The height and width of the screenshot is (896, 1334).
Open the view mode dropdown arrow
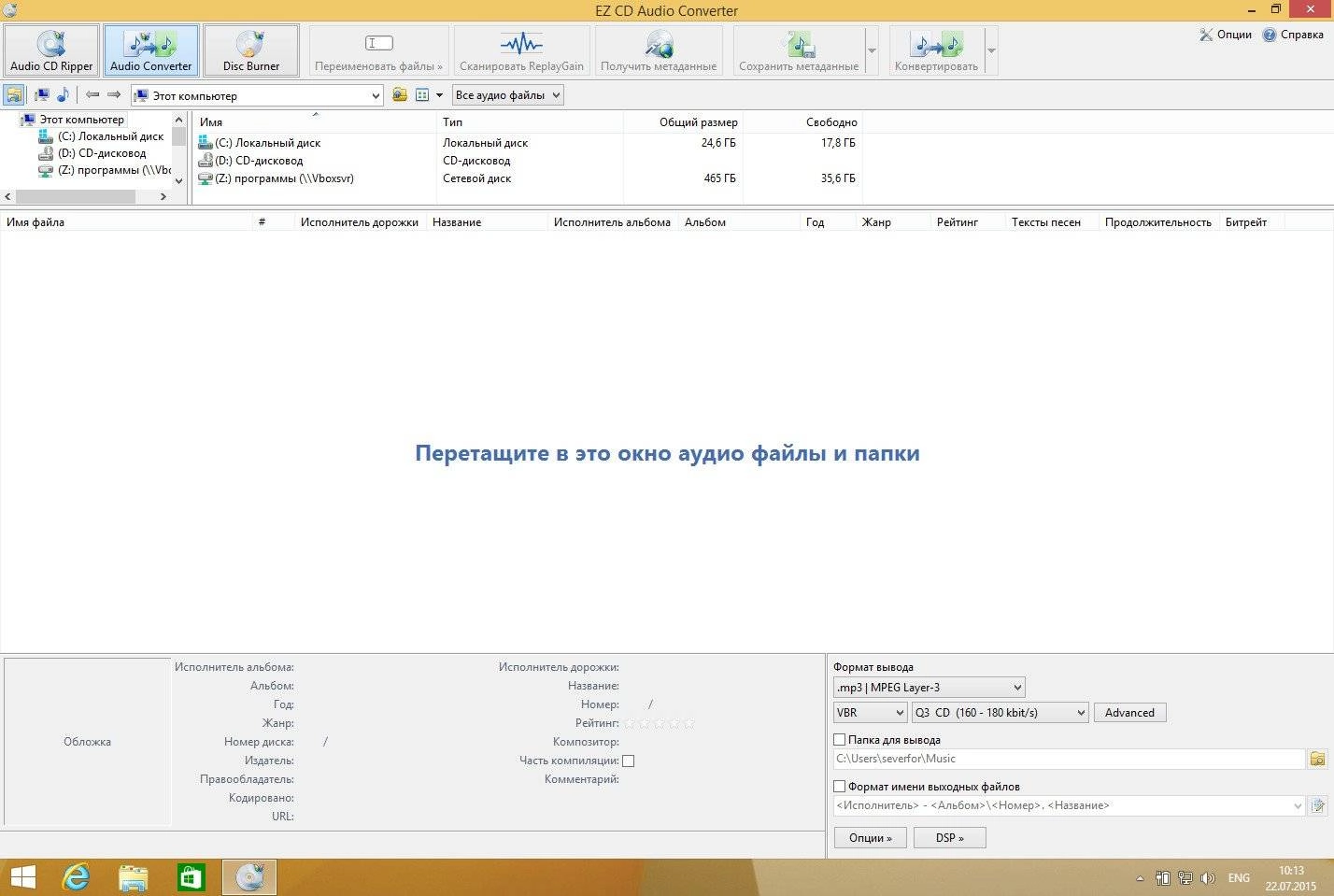(x=440, y=95)
